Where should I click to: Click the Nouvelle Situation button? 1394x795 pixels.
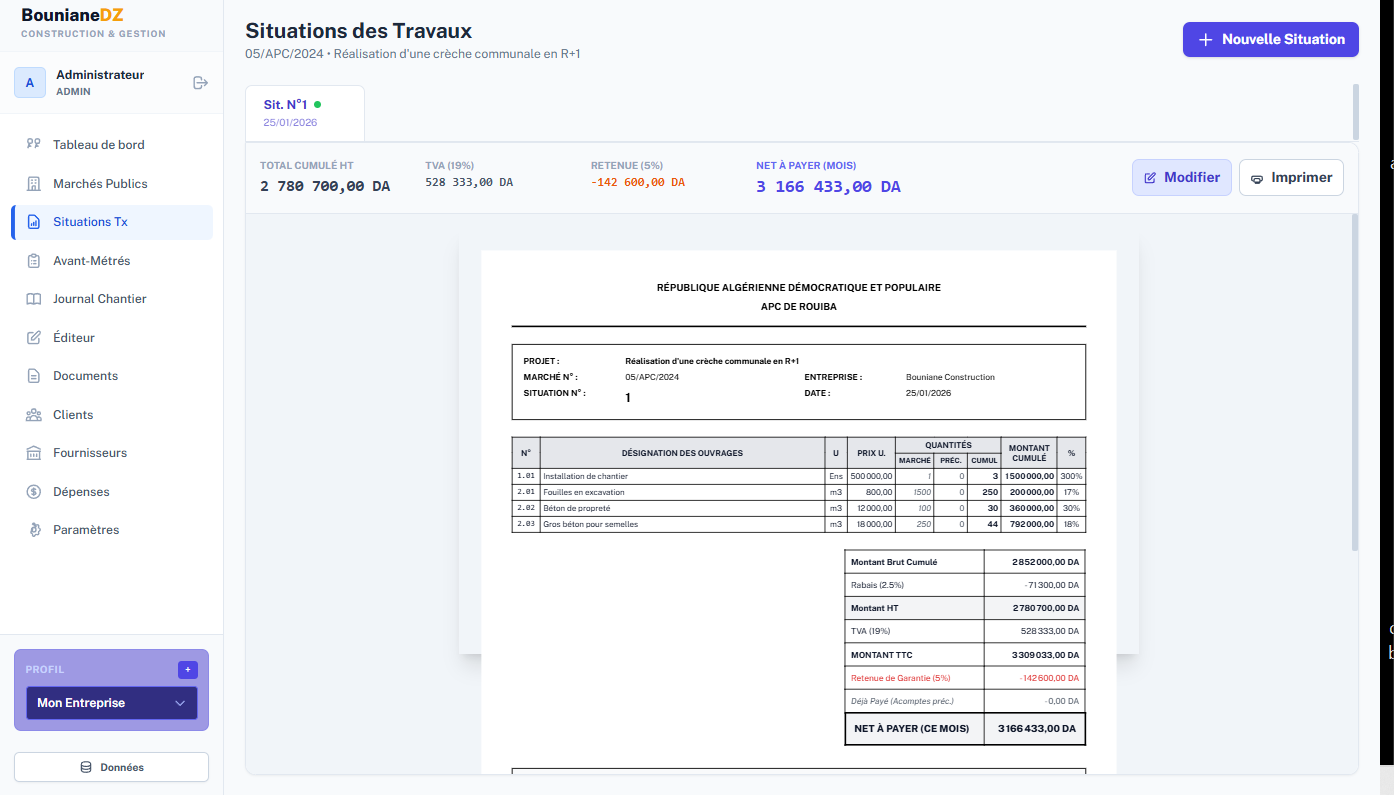tap(1270, 39)
